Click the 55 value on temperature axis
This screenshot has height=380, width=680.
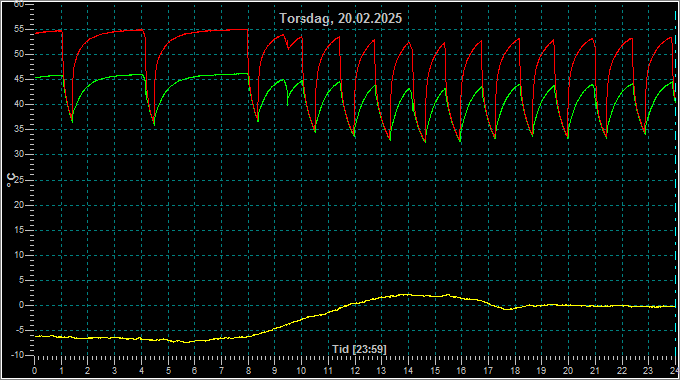coord(19,29)
